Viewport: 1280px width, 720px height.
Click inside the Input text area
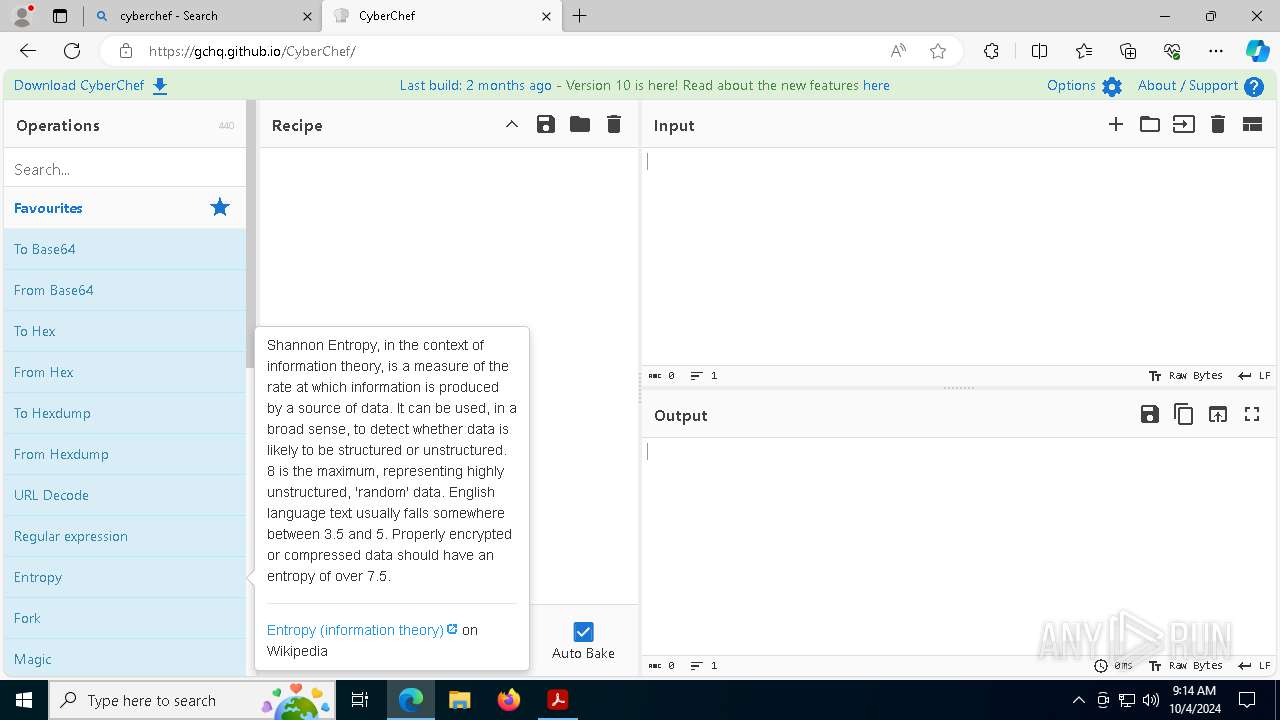[x=959, y=256]
